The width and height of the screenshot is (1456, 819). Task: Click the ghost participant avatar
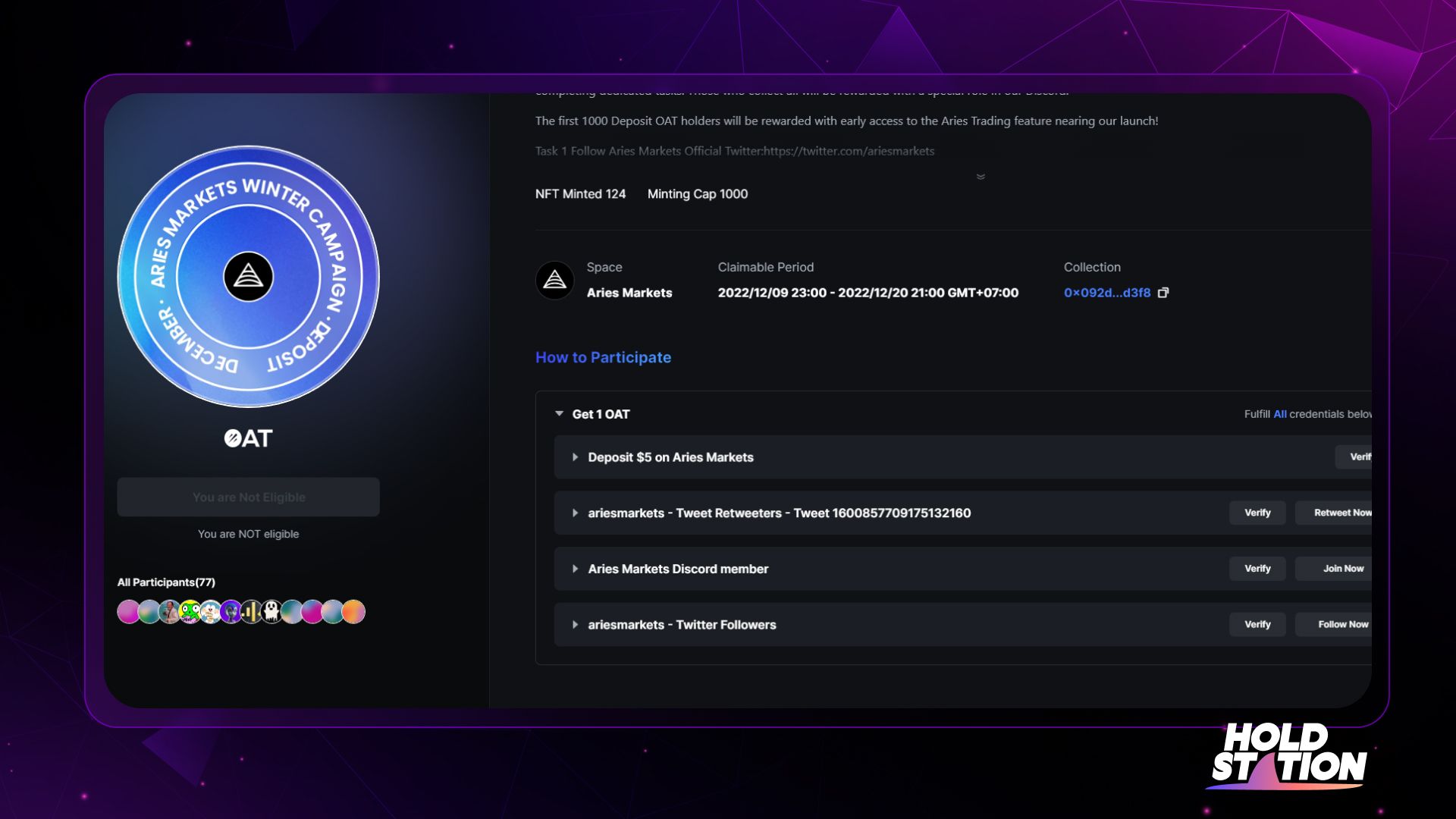coord(271,612)
